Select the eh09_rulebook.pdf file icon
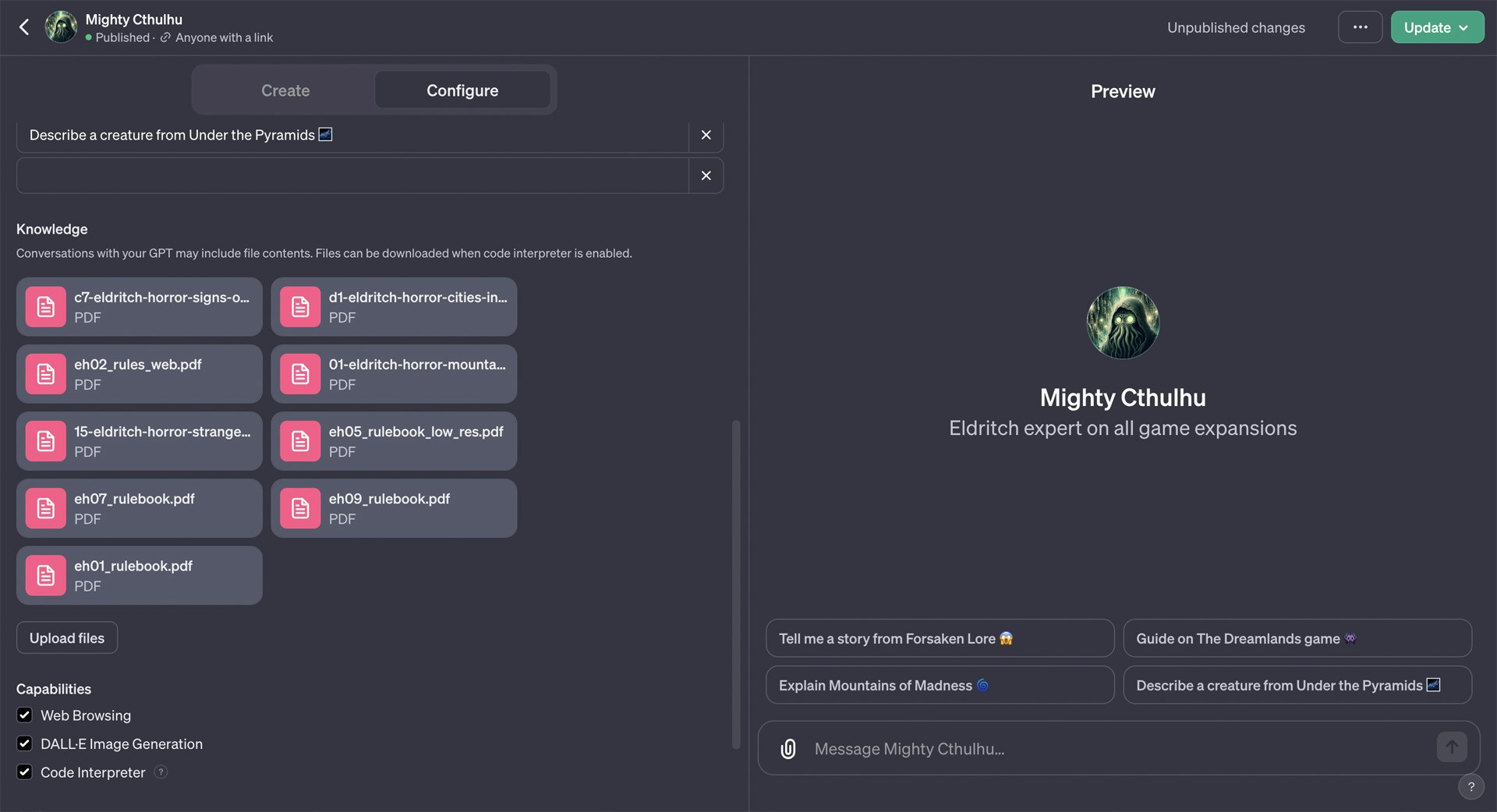This screenshot has width=1497, height=812. click(x=300, y=508)
